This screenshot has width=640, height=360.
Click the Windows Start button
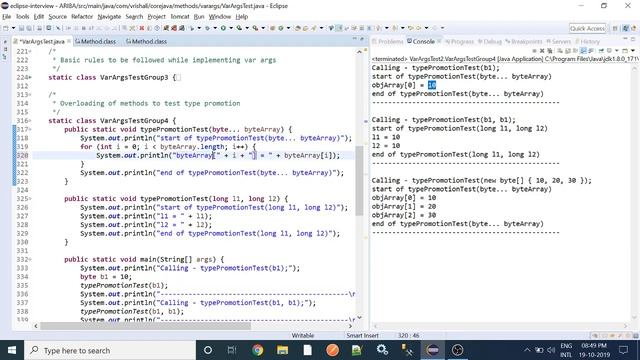point(12,350)
